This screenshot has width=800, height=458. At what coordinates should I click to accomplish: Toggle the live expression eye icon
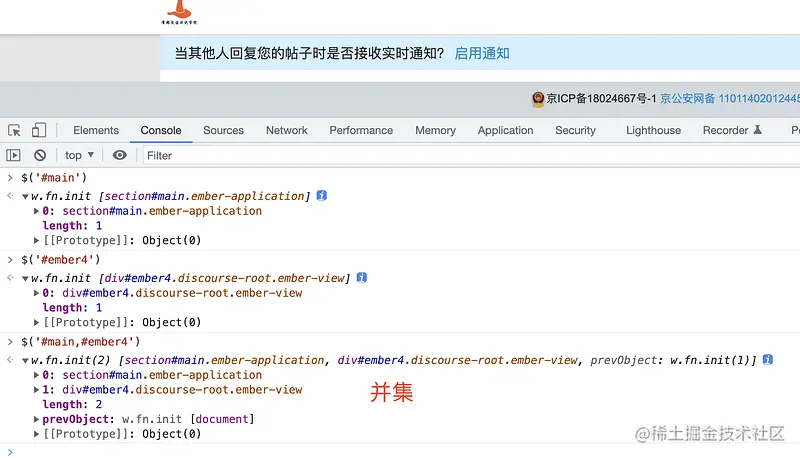[x=119, y=155]
